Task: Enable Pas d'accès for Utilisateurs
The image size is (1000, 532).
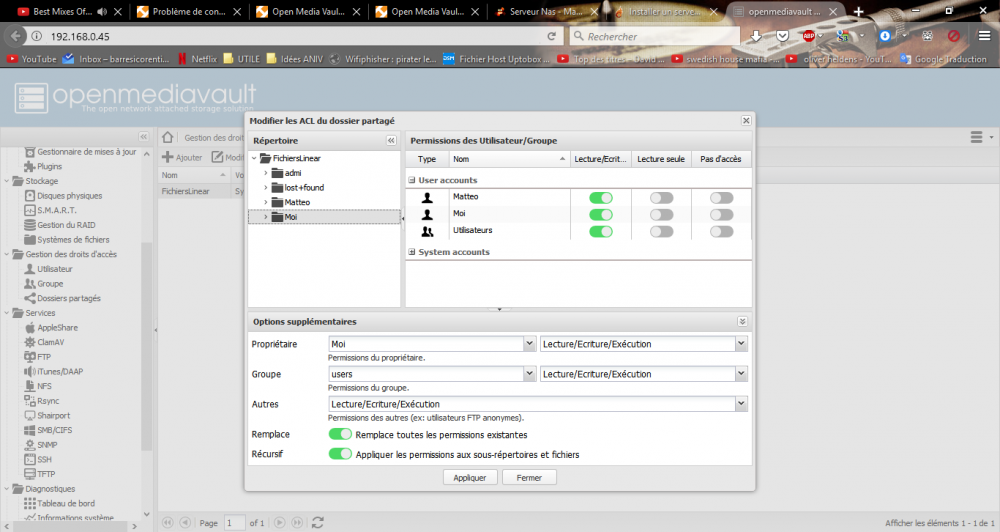Action: point(721,231)
